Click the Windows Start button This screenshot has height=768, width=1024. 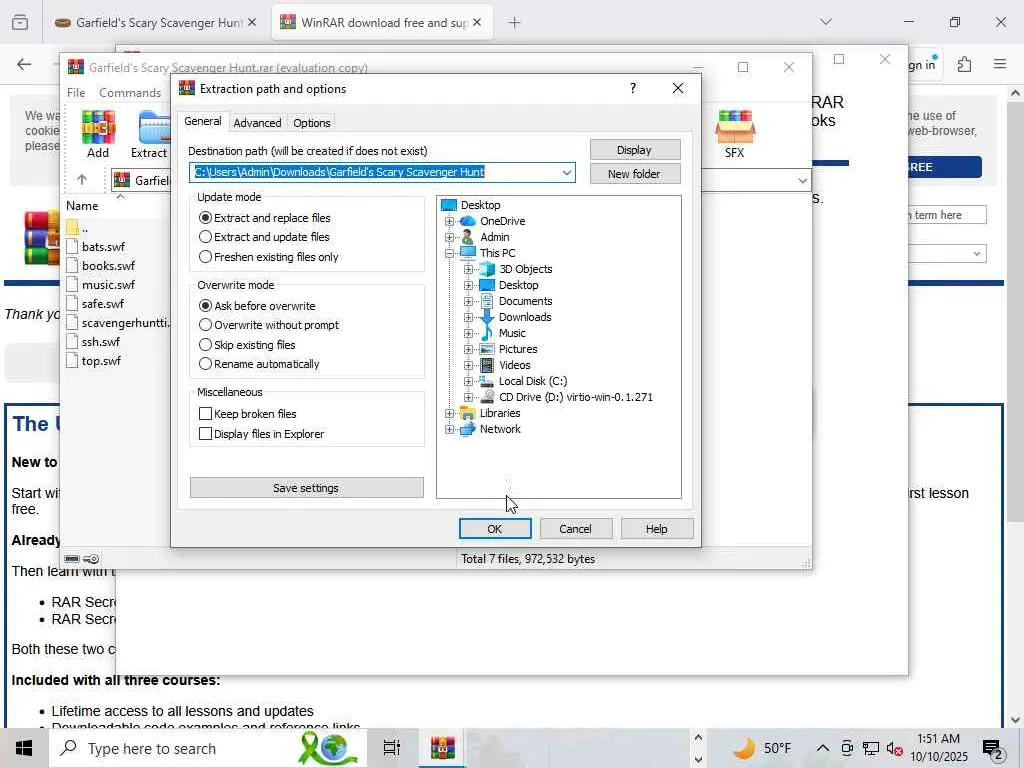[24, 748]
